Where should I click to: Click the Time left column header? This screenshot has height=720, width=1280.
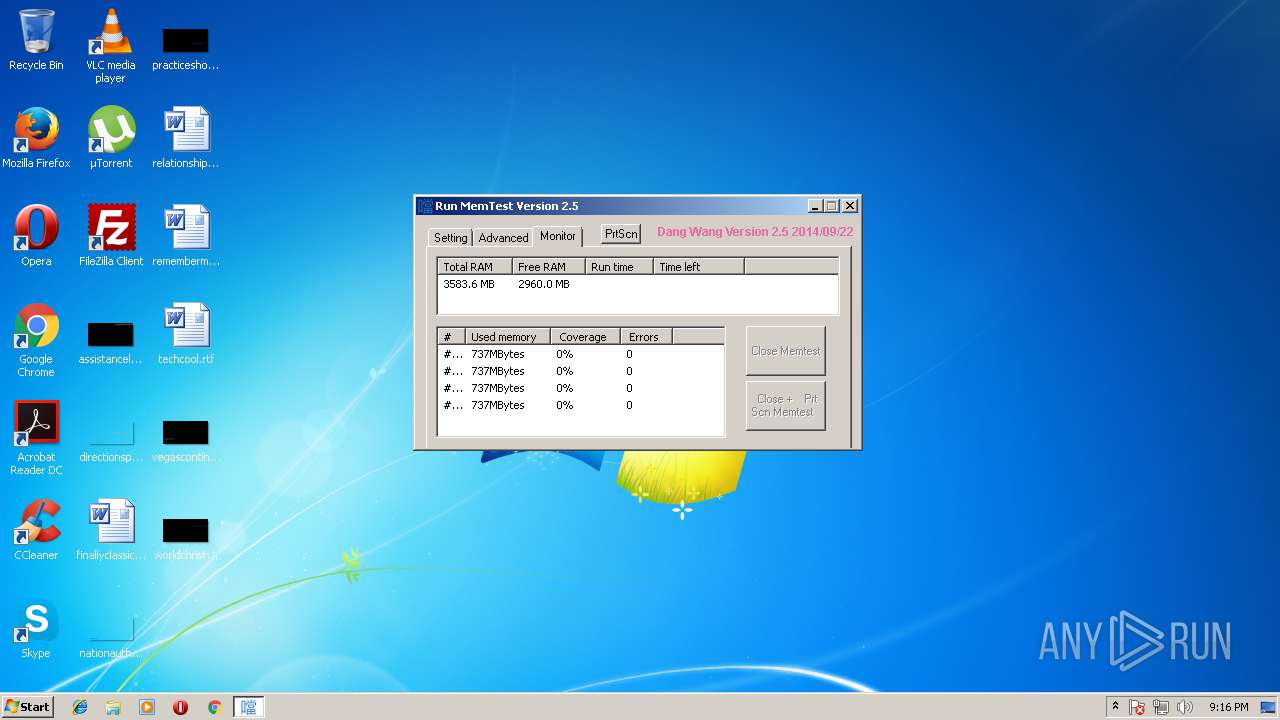(x=699, y=267)
